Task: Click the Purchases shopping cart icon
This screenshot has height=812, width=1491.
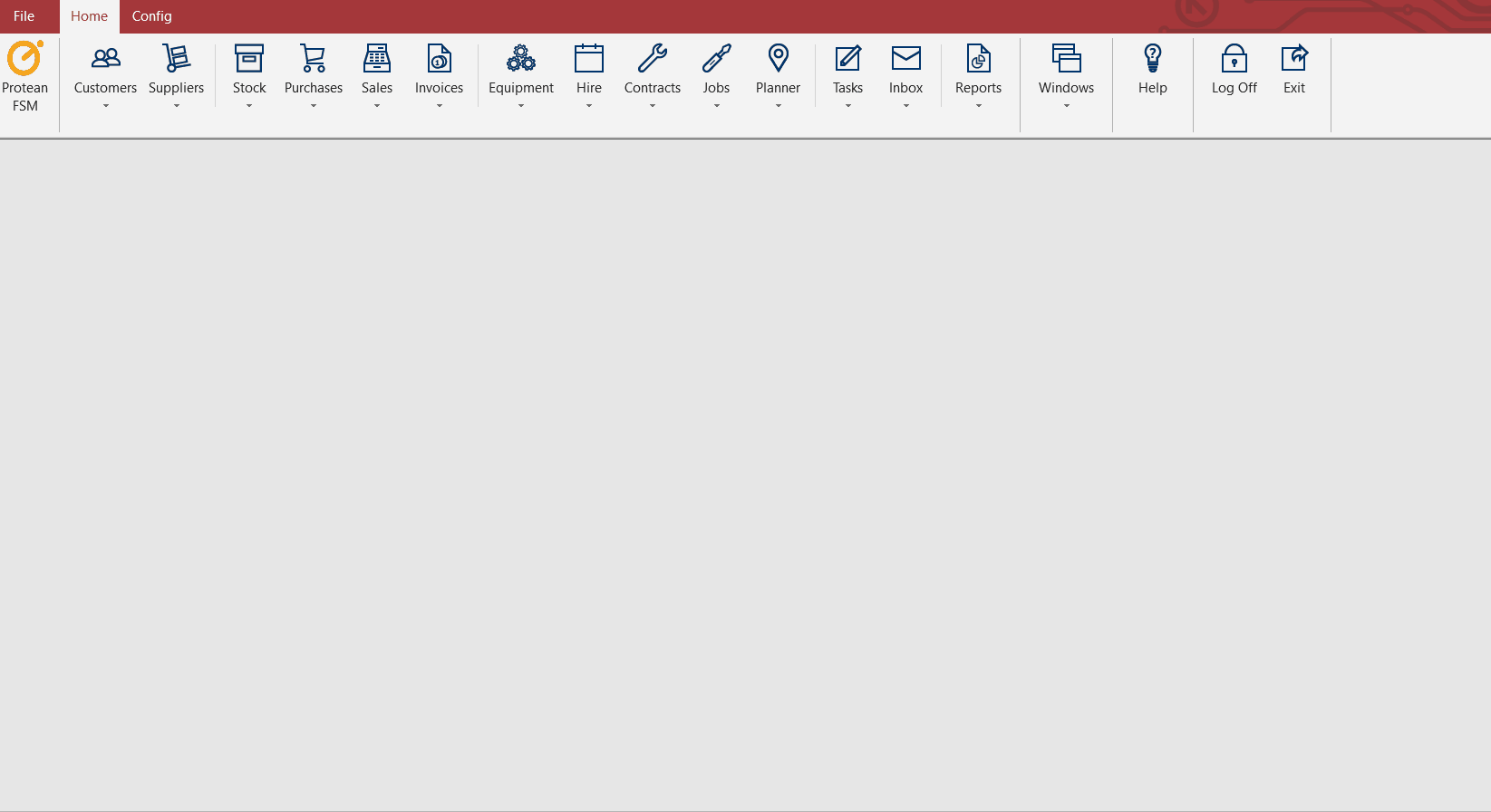Action: click(x=314, y=58)
